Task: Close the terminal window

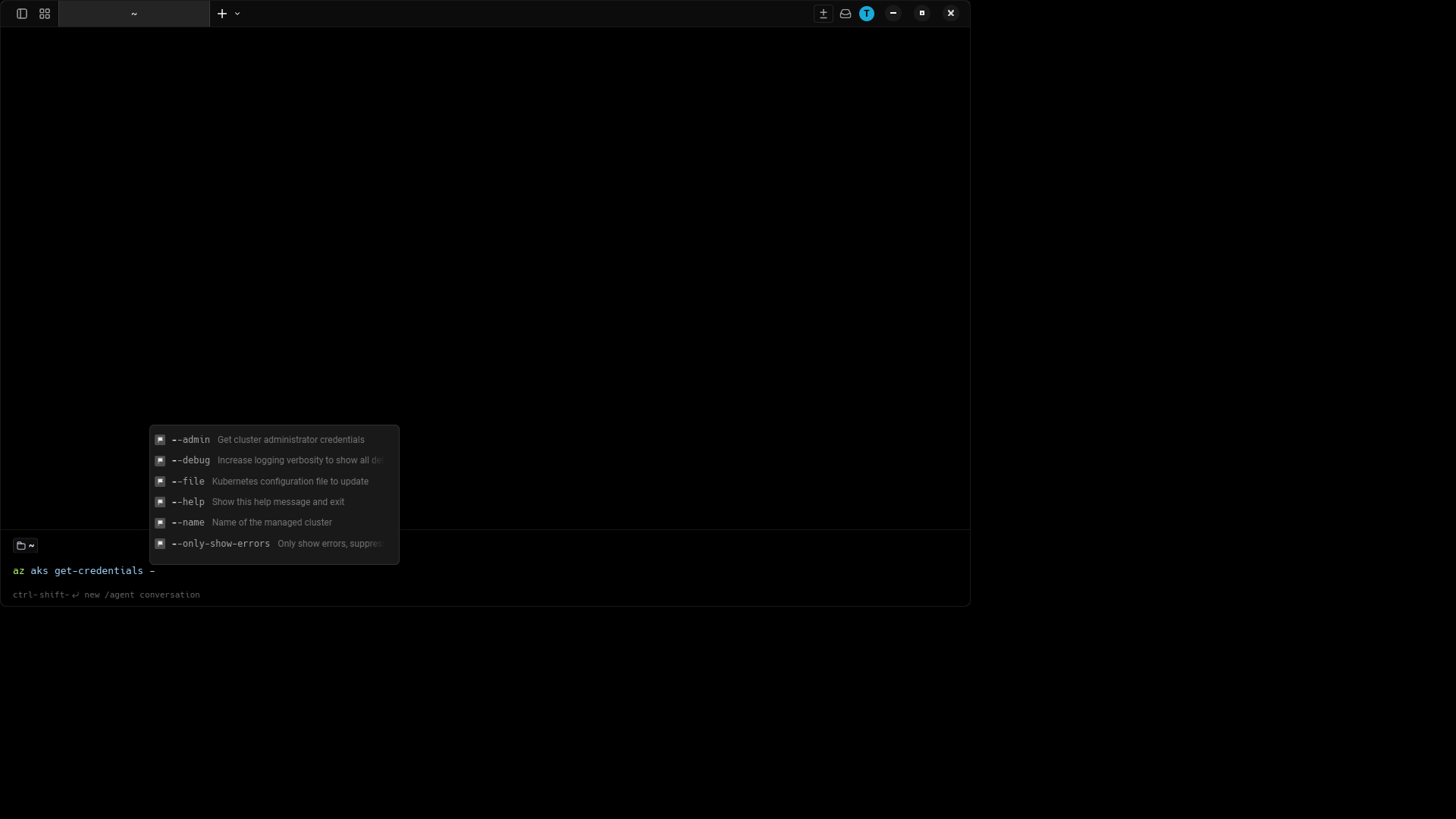Action: [951, 13]
